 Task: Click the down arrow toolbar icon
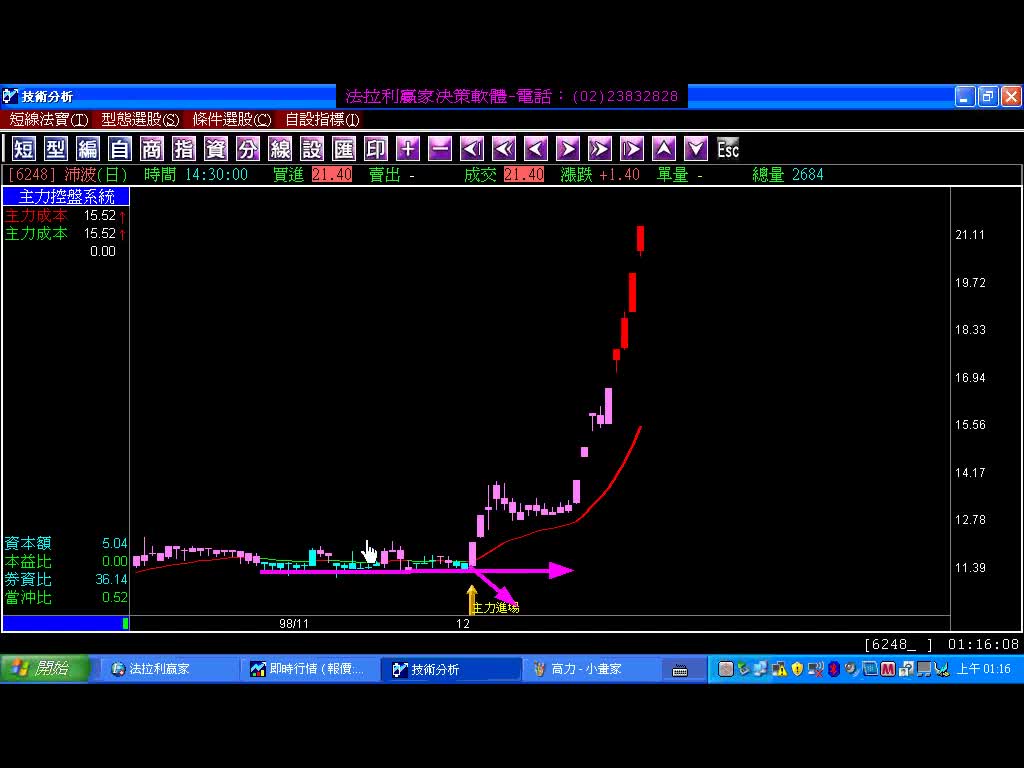[696, 149]
